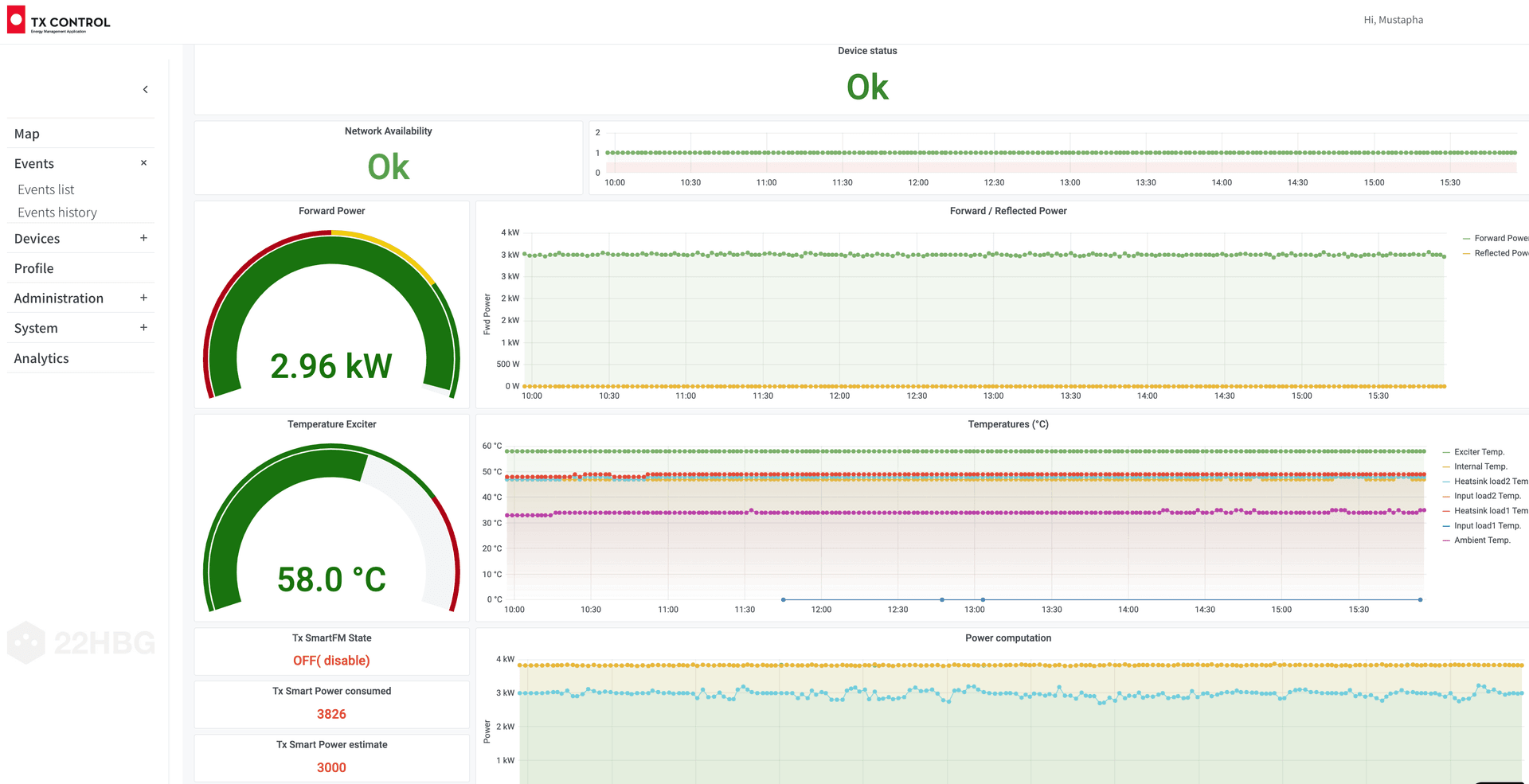This screenshot has width=1529, height=784.
Task: Collapse the sidebar using the chevron icon
Action: [x=146, y=89]
